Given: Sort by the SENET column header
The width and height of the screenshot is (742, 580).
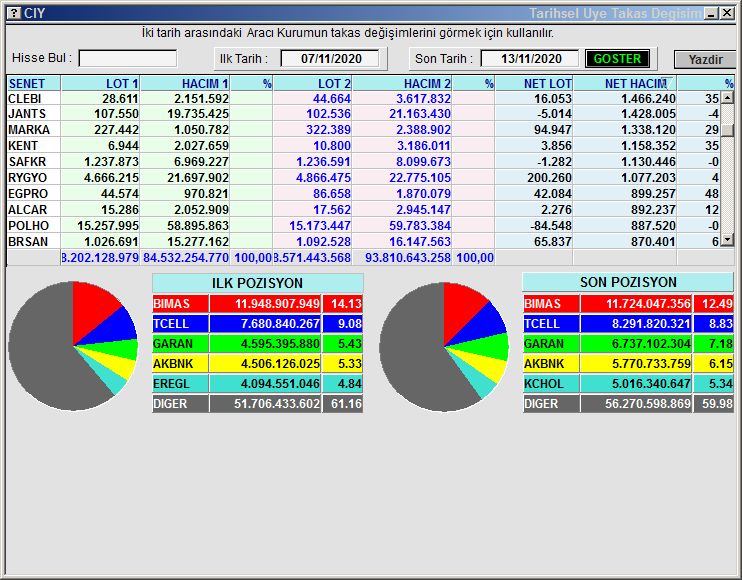Looking at the screenshot, I should coord(33,84).
